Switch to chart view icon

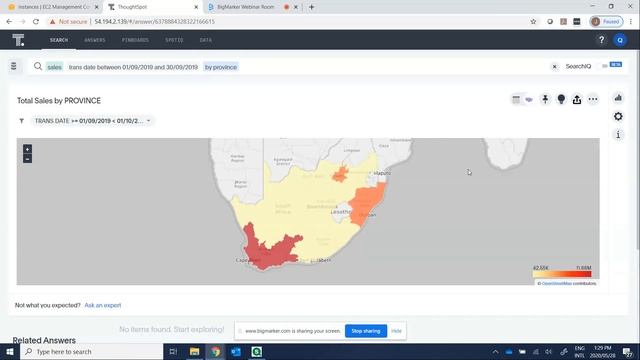coord(529,99)
